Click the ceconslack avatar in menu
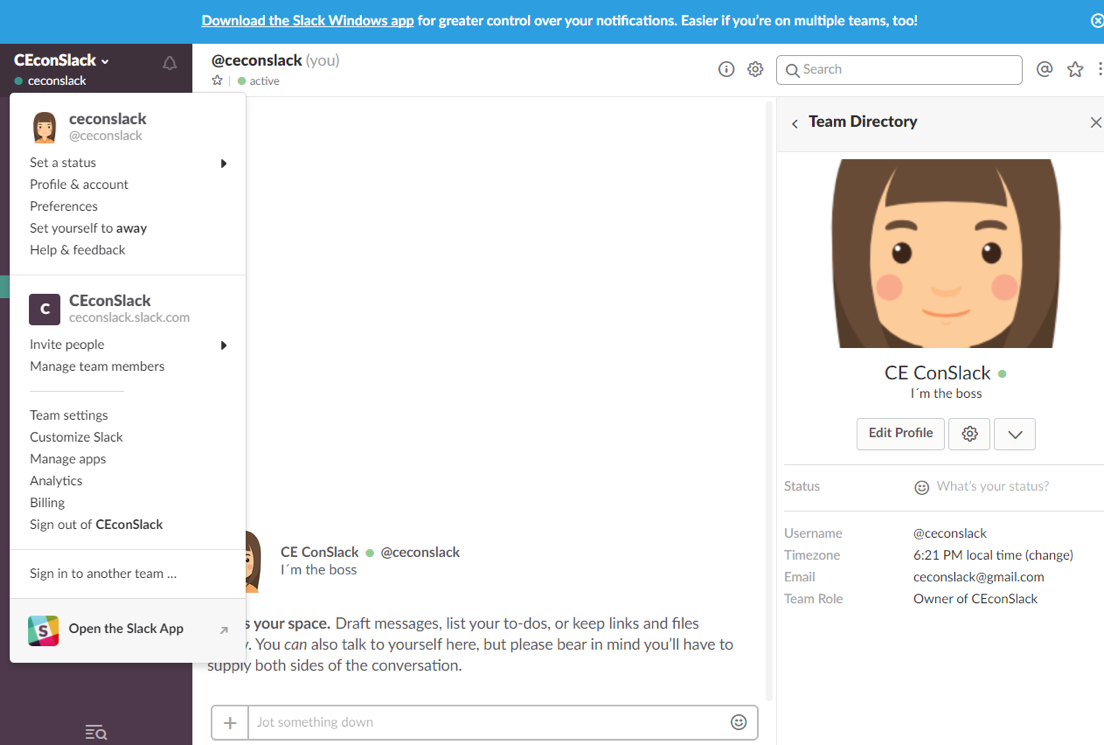1104x745 pixels. (x=44, y=127)
